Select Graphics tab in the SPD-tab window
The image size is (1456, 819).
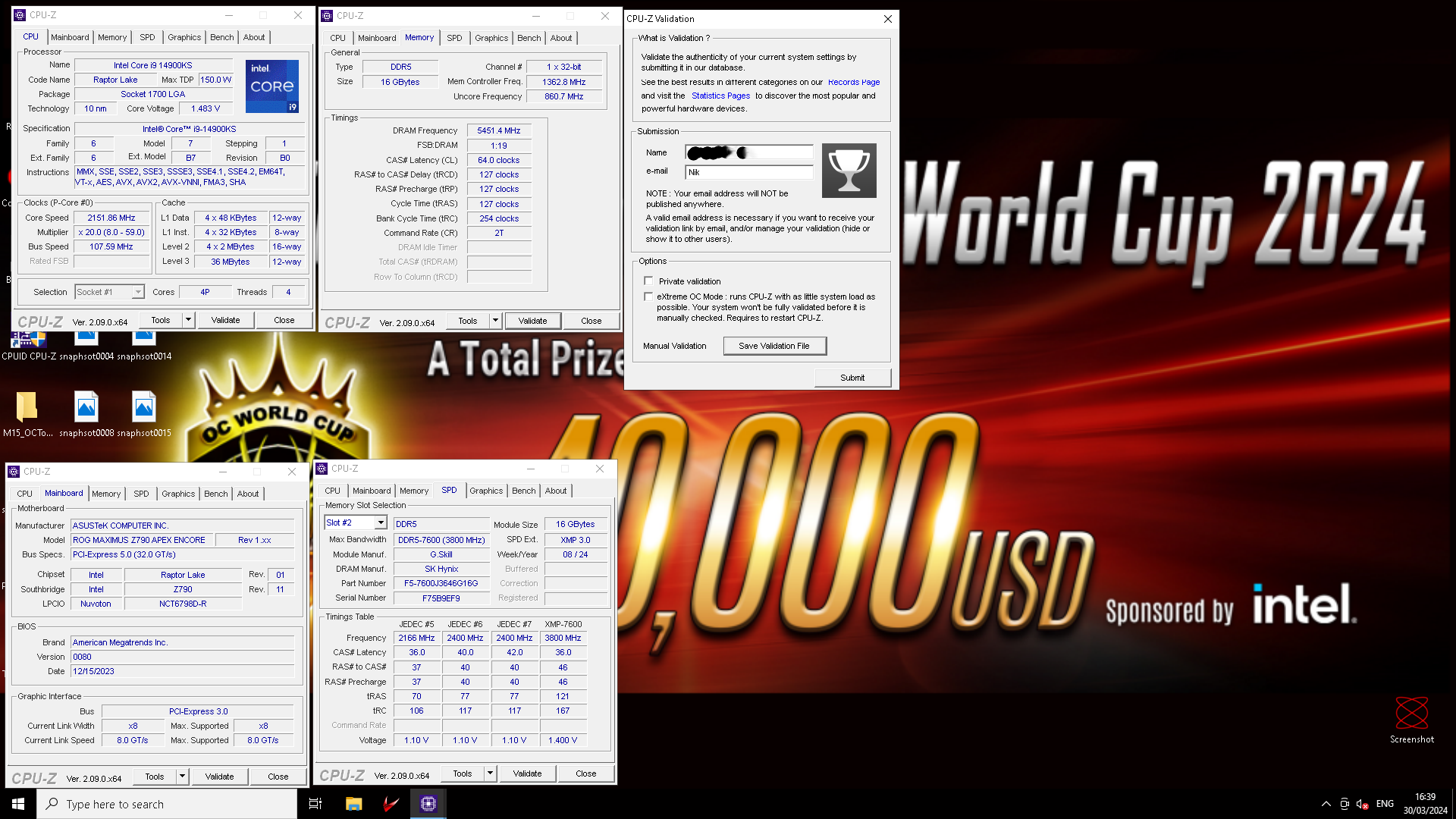486,491
